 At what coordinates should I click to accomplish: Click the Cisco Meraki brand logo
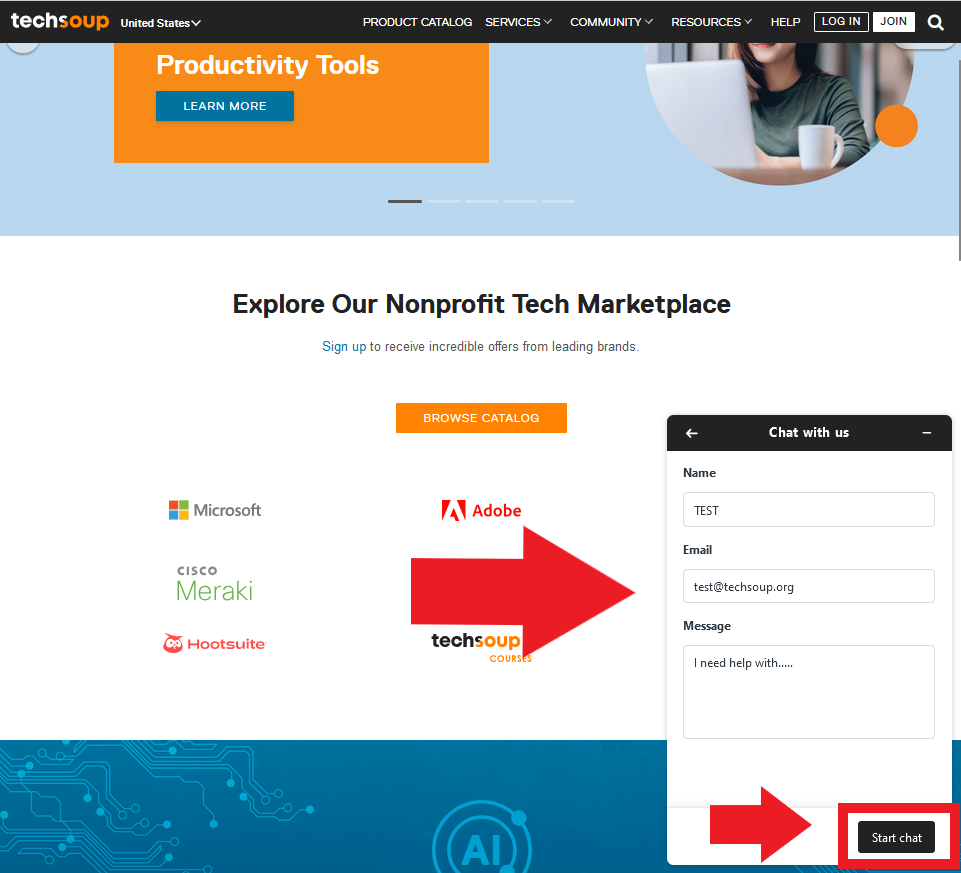coord(214,578)
